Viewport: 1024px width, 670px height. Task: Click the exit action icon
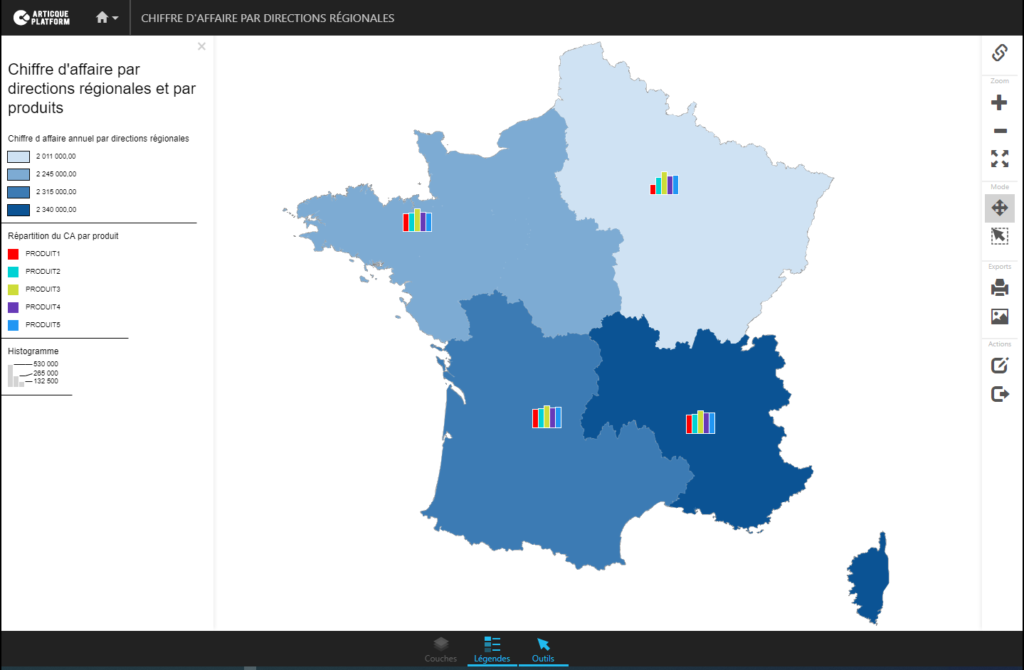[x=999, y=393]
